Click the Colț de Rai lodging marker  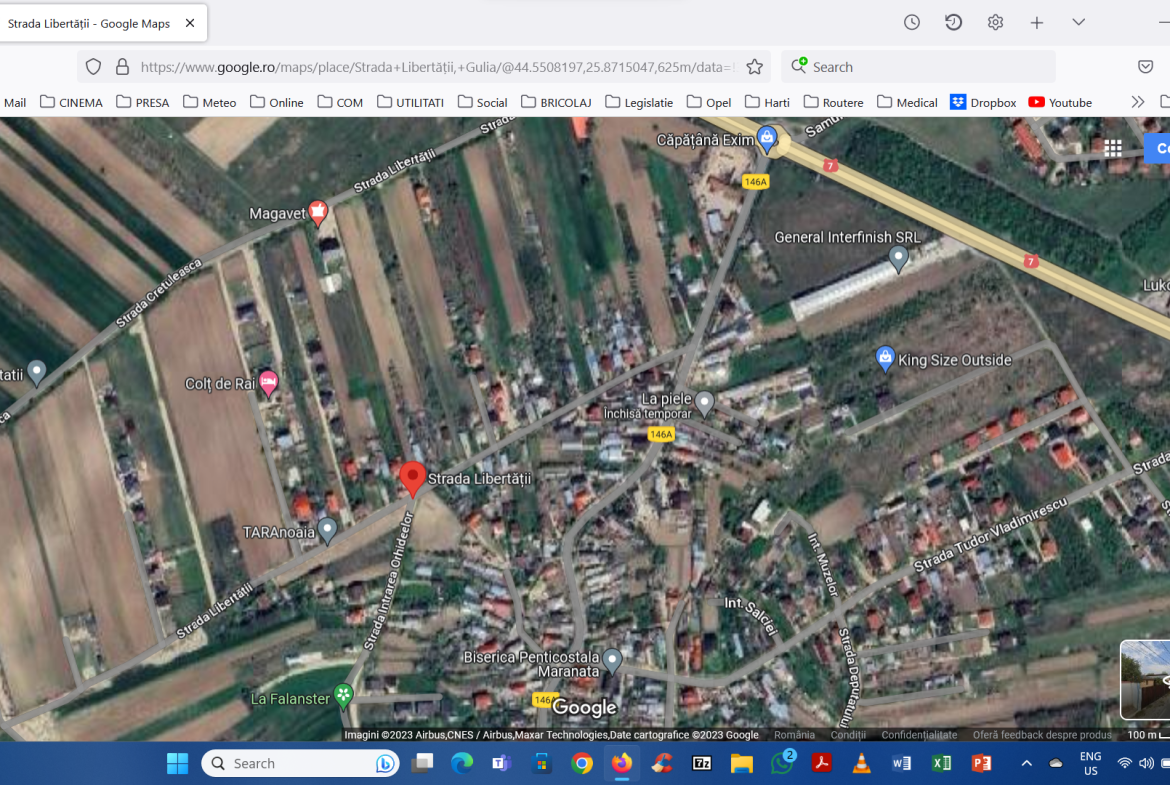point(268,381)
